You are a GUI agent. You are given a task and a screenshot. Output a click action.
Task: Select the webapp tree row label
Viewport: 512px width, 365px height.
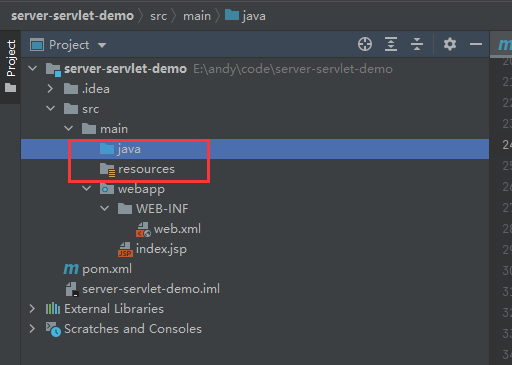tap(141, 189)
